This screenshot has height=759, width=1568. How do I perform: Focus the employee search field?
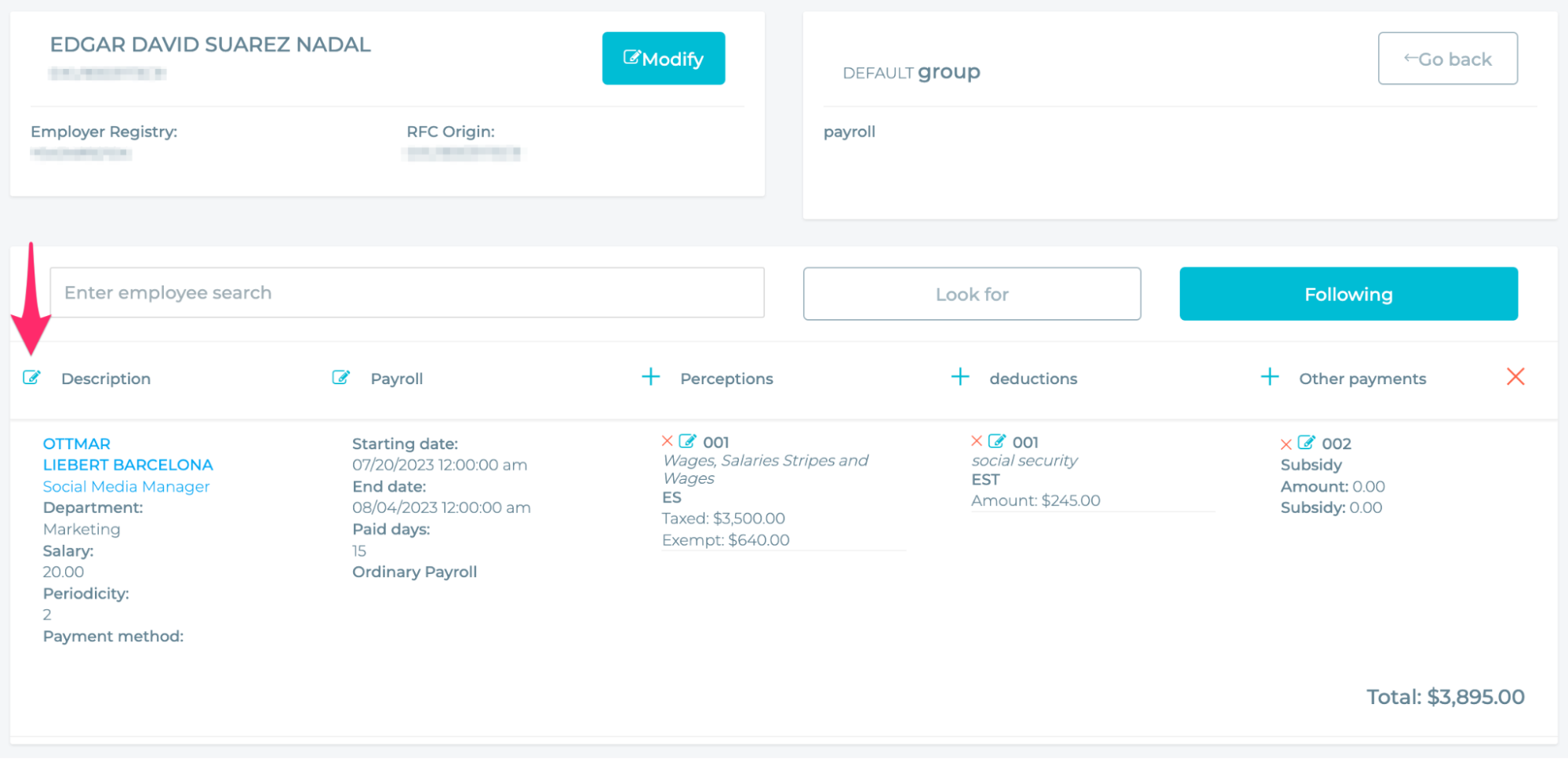[407, 292]
